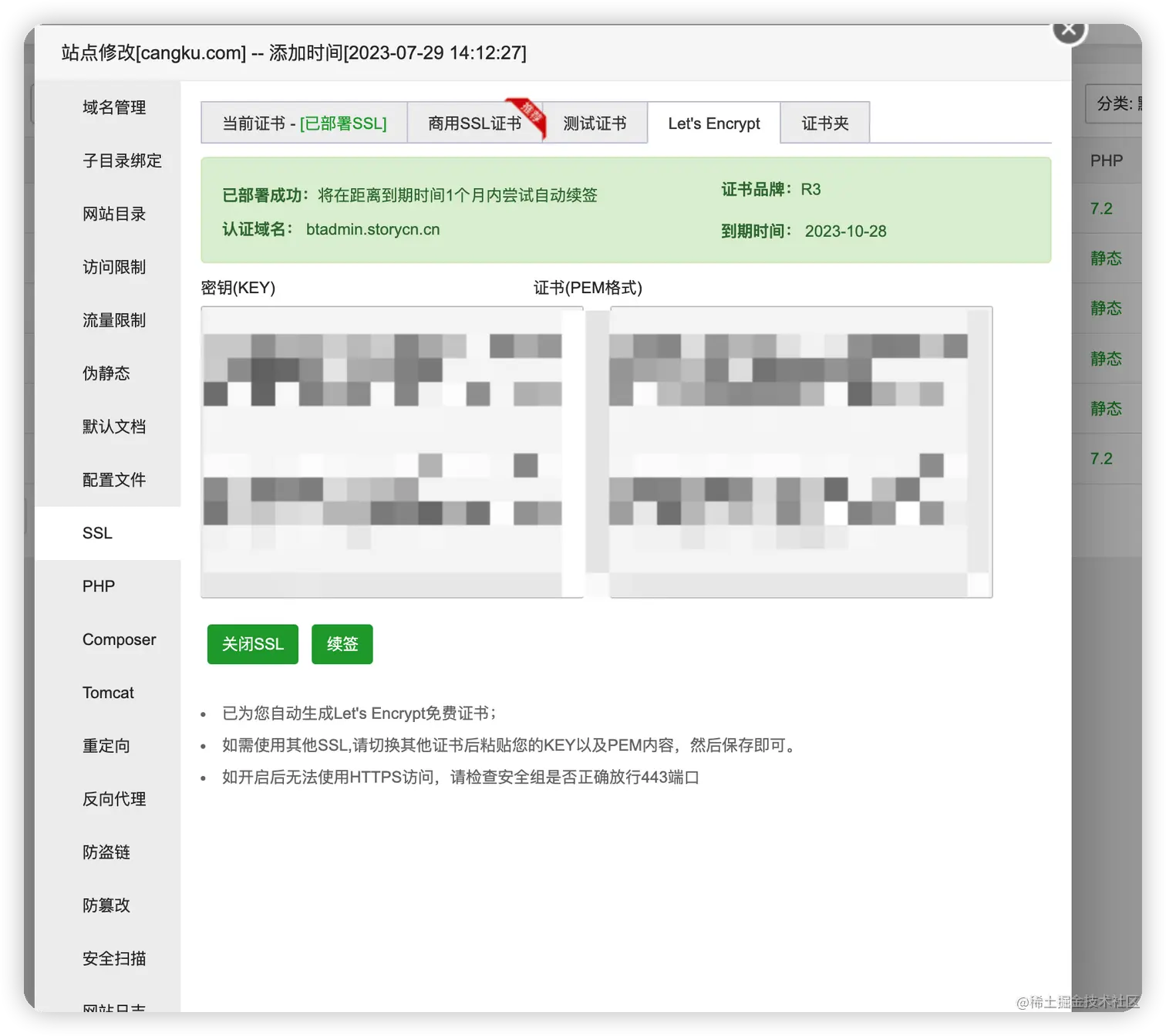
Task: Open 配置文件 sidebar item
Action: tap(108, 480)
